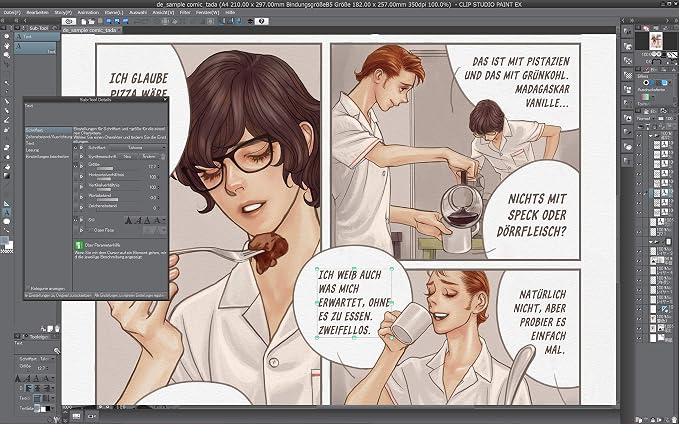This screenshot has width=679, height=424.
Task: Open the Normal blend mode dropdown
Action: point(647,118)
